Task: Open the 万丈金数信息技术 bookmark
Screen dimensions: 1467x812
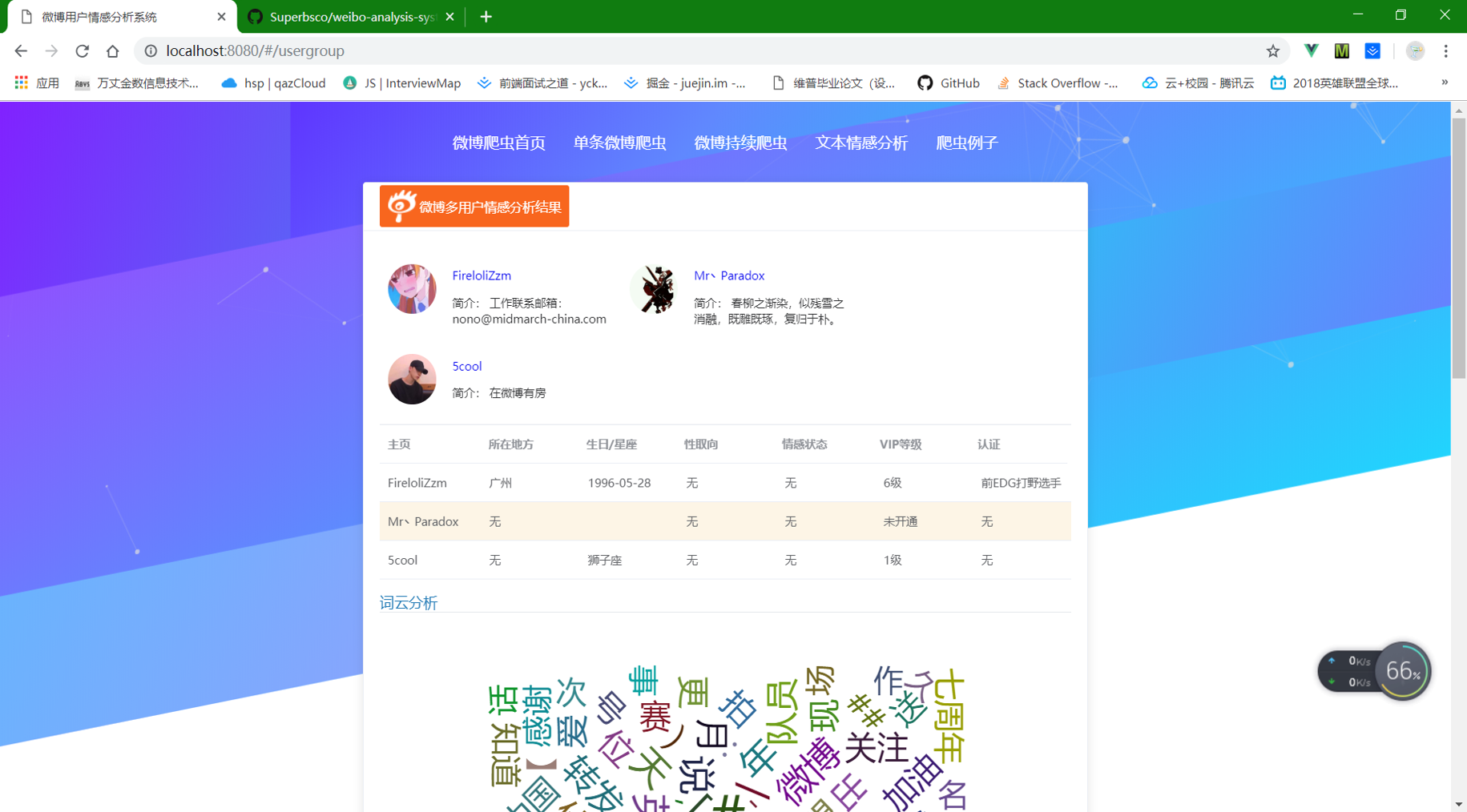Action: click(137, 82)
